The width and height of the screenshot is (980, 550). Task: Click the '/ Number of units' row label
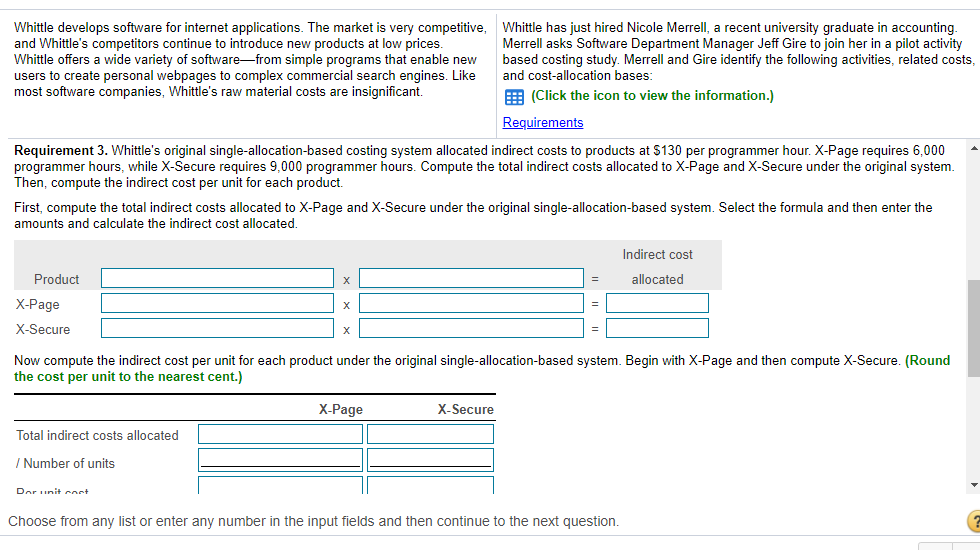pyautogui.click(x=66, y=463)
